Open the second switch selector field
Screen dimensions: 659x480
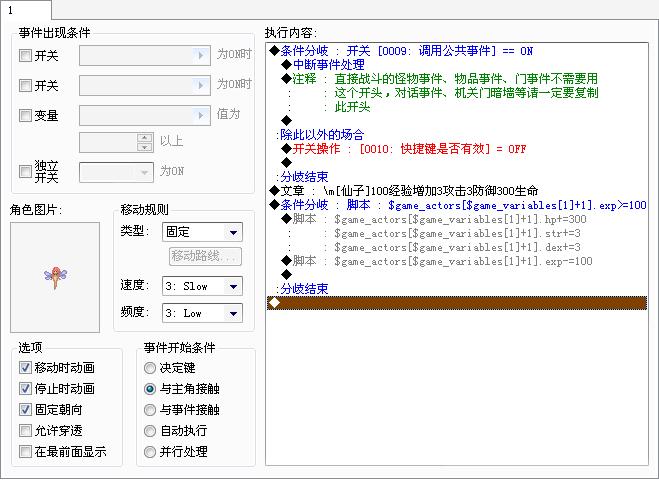(145, 85)
